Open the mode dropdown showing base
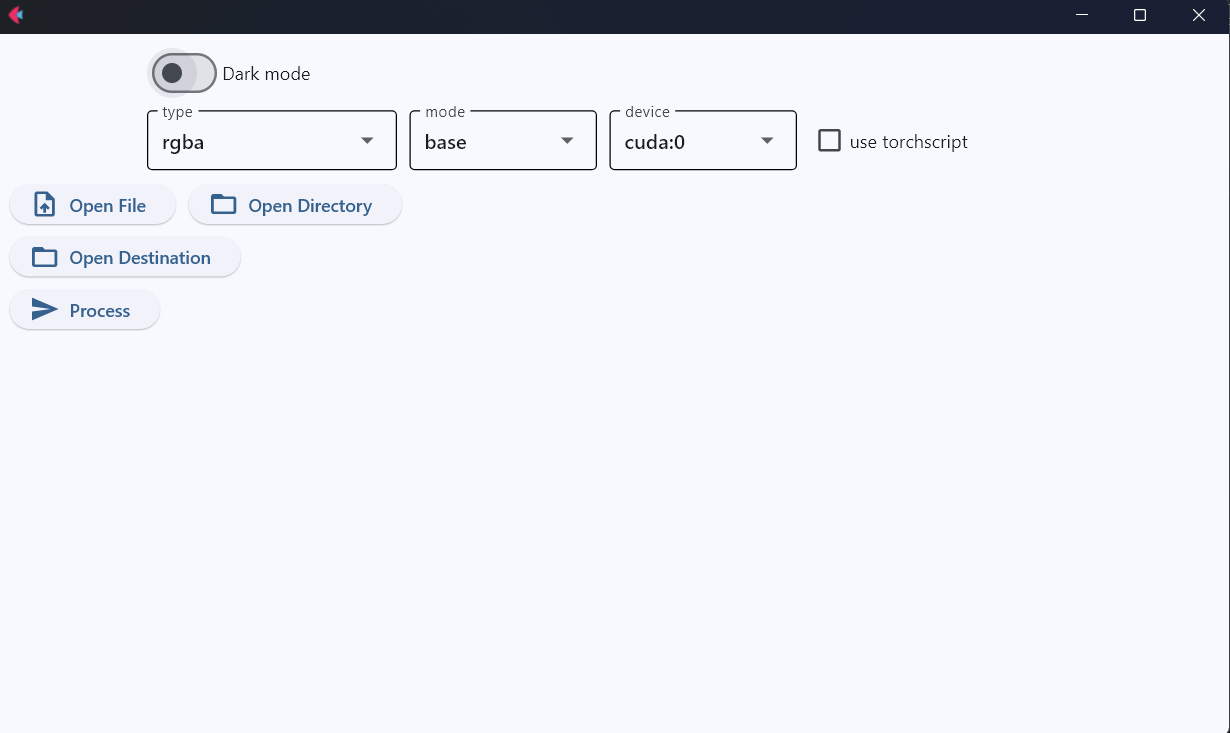Viewport: 1230px width, 733px height. [502, 140]
